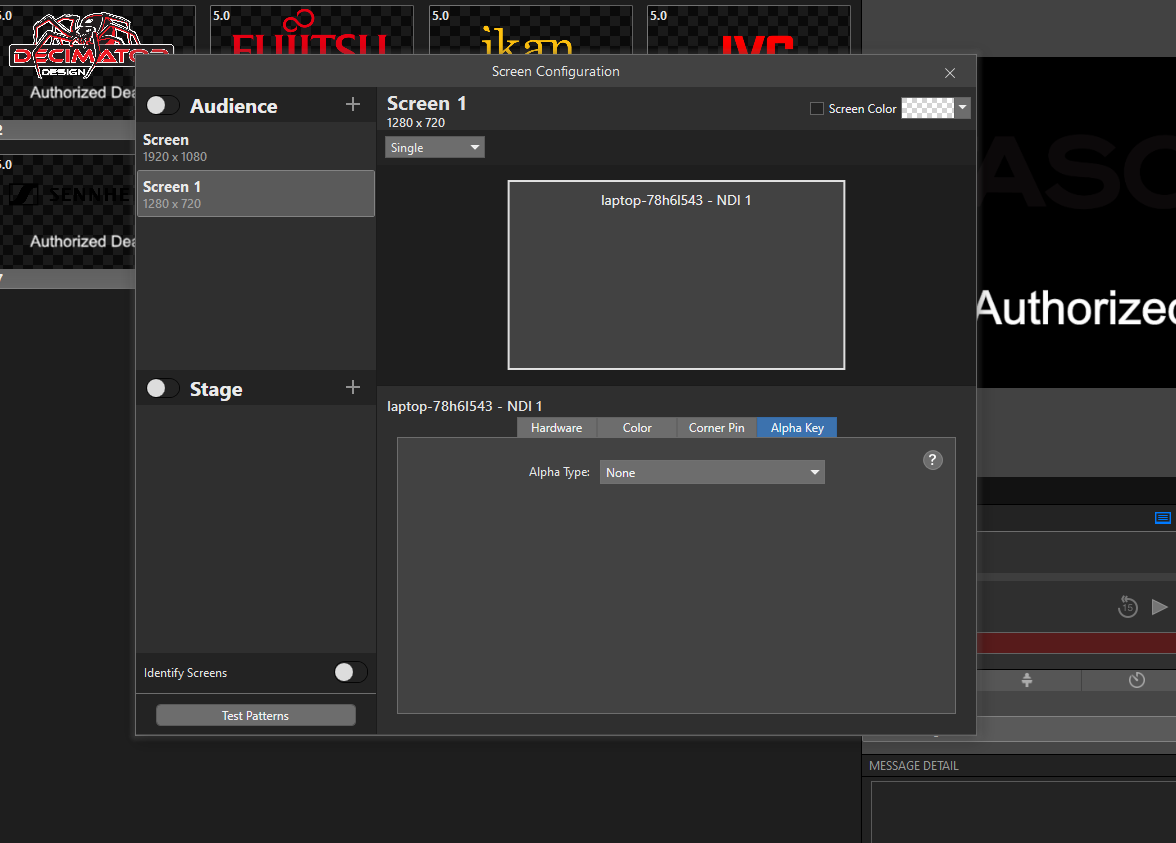Screen dimensions: 1176x843
Task: Add a Stage screen using the plus icon
Action: click(x=352, y=387)
